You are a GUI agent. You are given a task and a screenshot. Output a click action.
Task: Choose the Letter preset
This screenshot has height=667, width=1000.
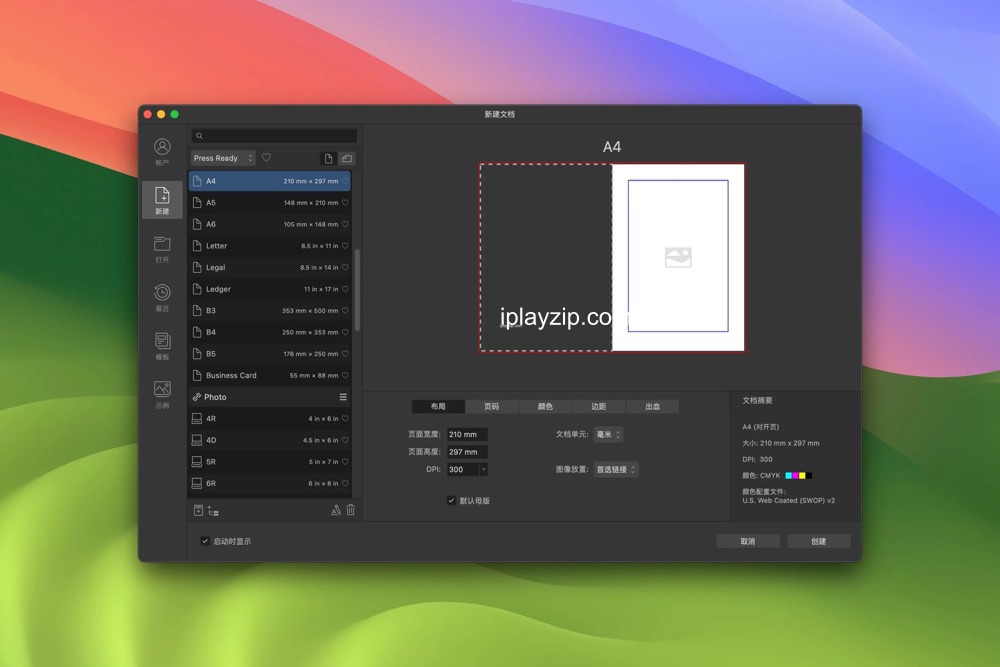[270, 246]
